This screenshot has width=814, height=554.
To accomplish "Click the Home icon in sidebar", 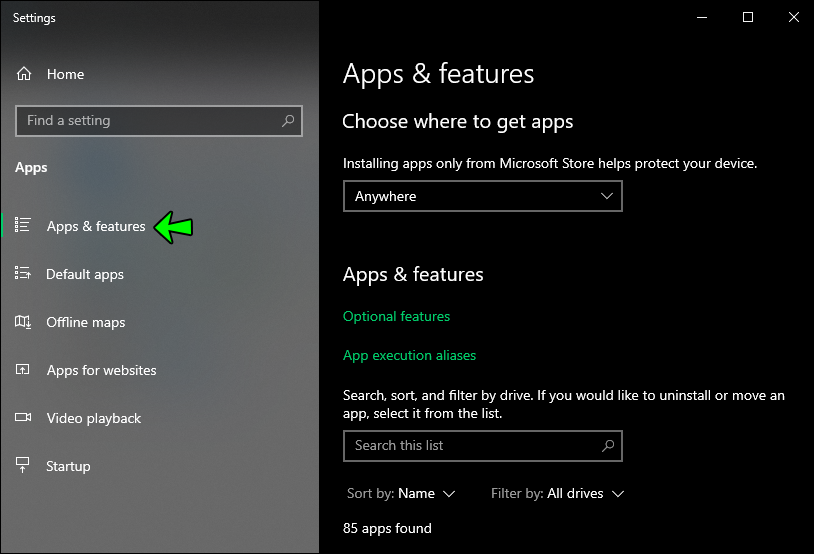I will coord(24,74).
